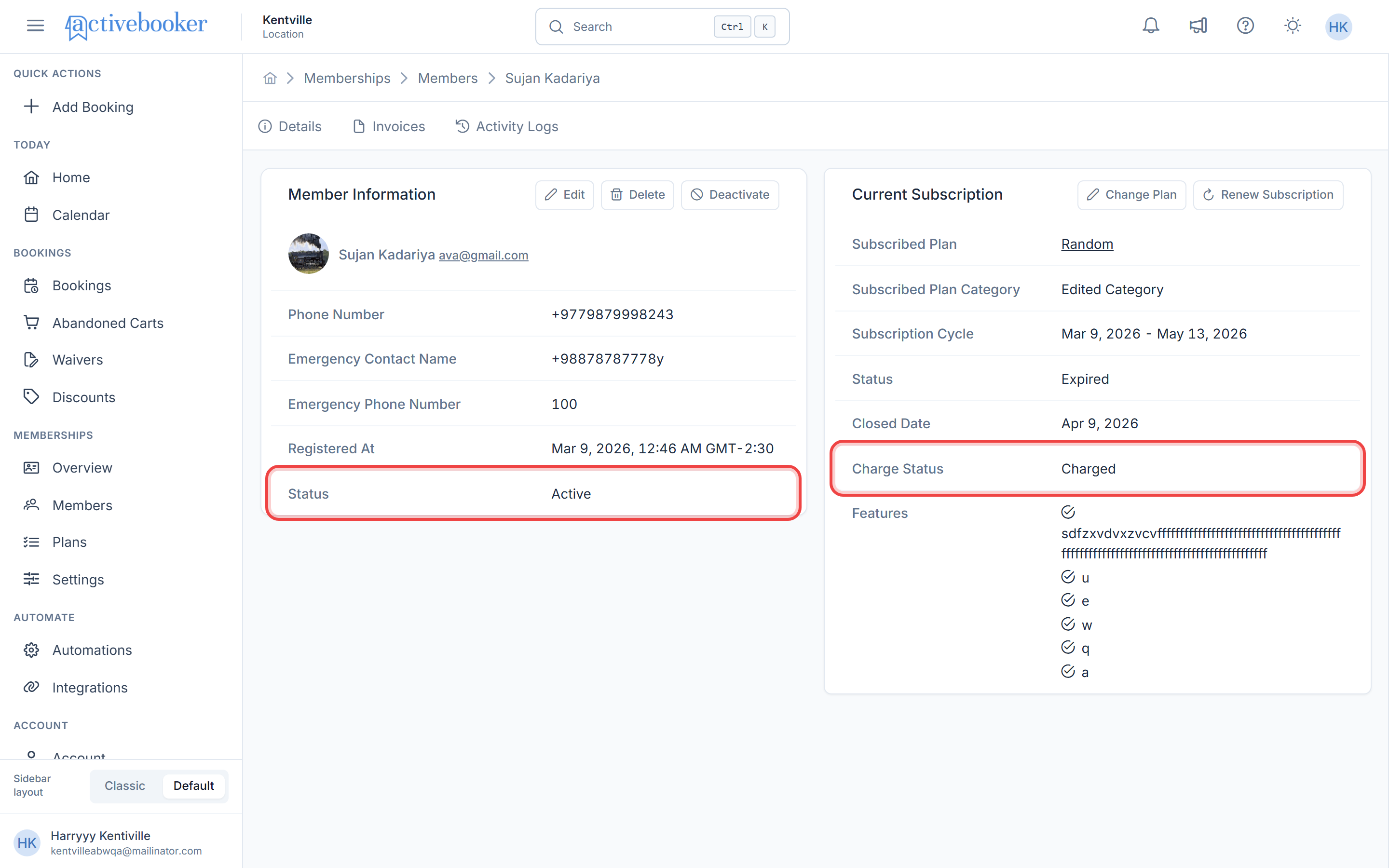This screenshot has height=868, width=1389.
Task: Open Abandoned Carts from sidebar
Action: pos(108,323)
